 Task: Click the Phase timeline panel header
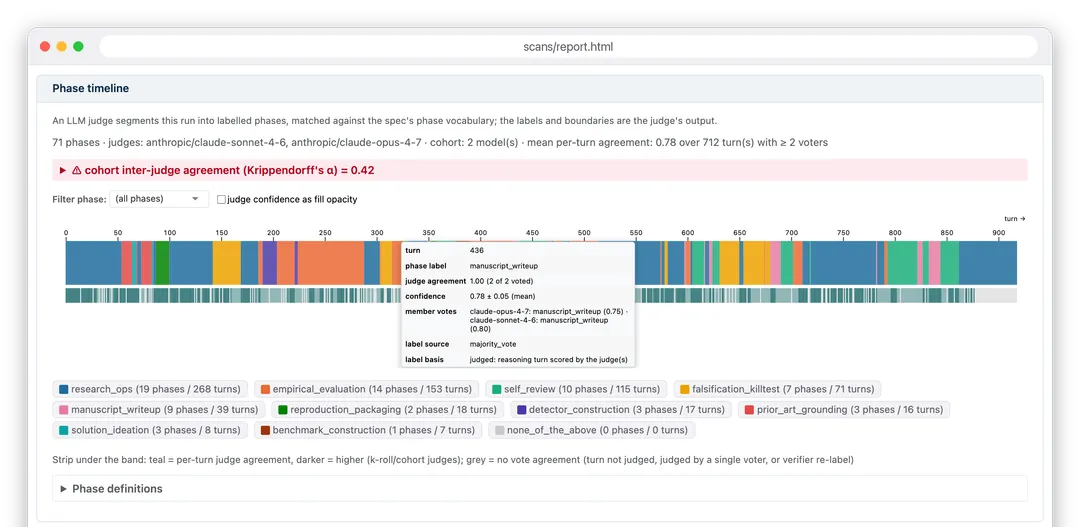[x=539, y=88]
